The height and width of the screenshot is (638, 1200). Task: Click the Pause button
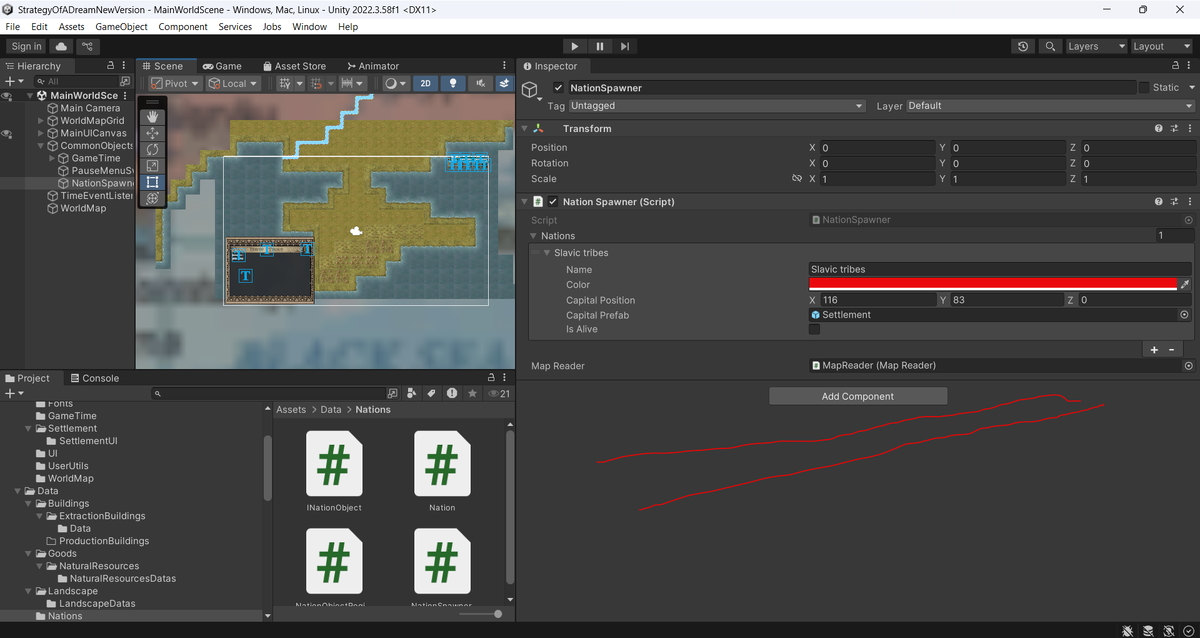point(600,46)
